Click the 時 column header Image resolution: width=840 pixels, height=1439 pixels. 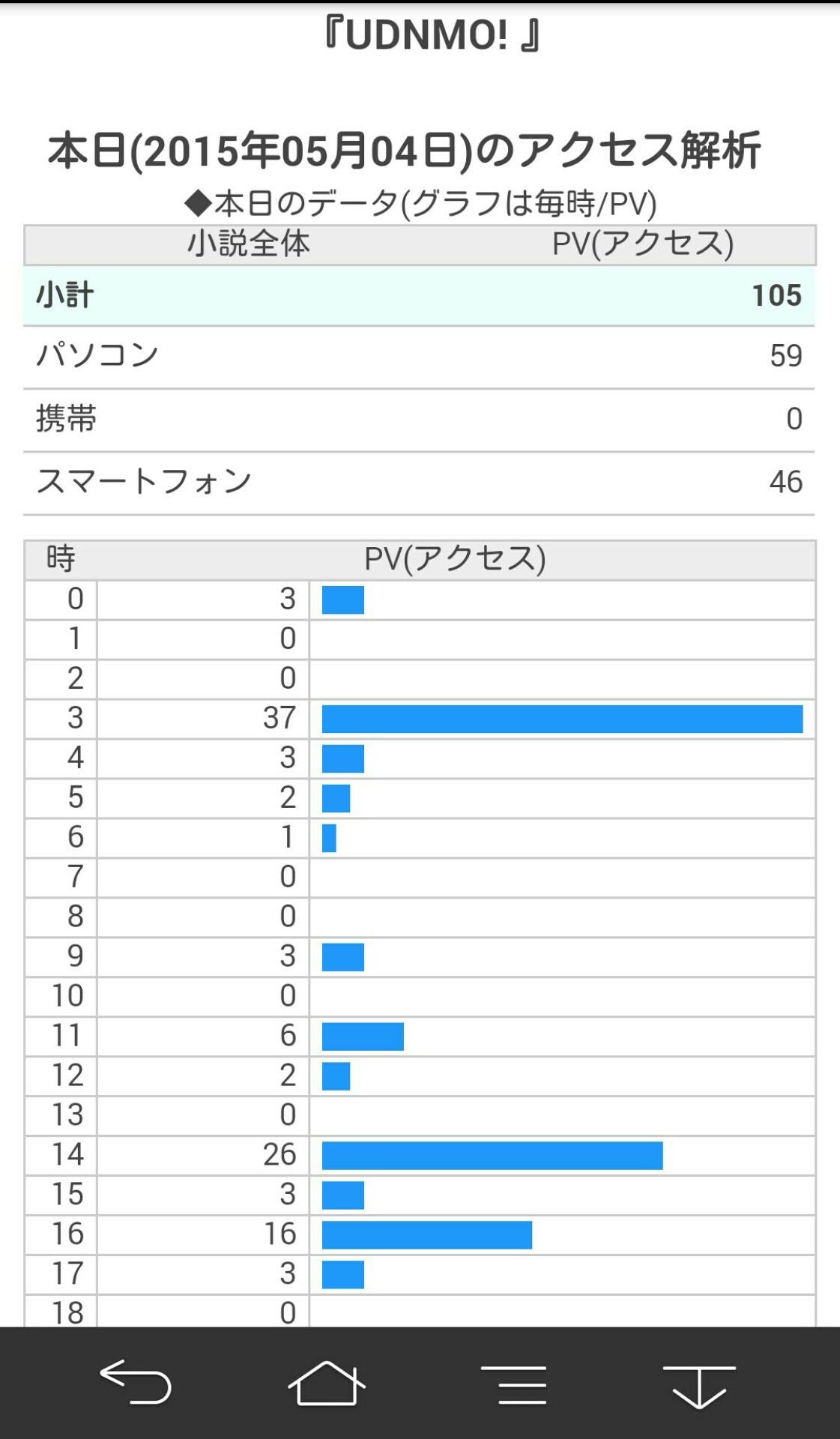[61, 559]
